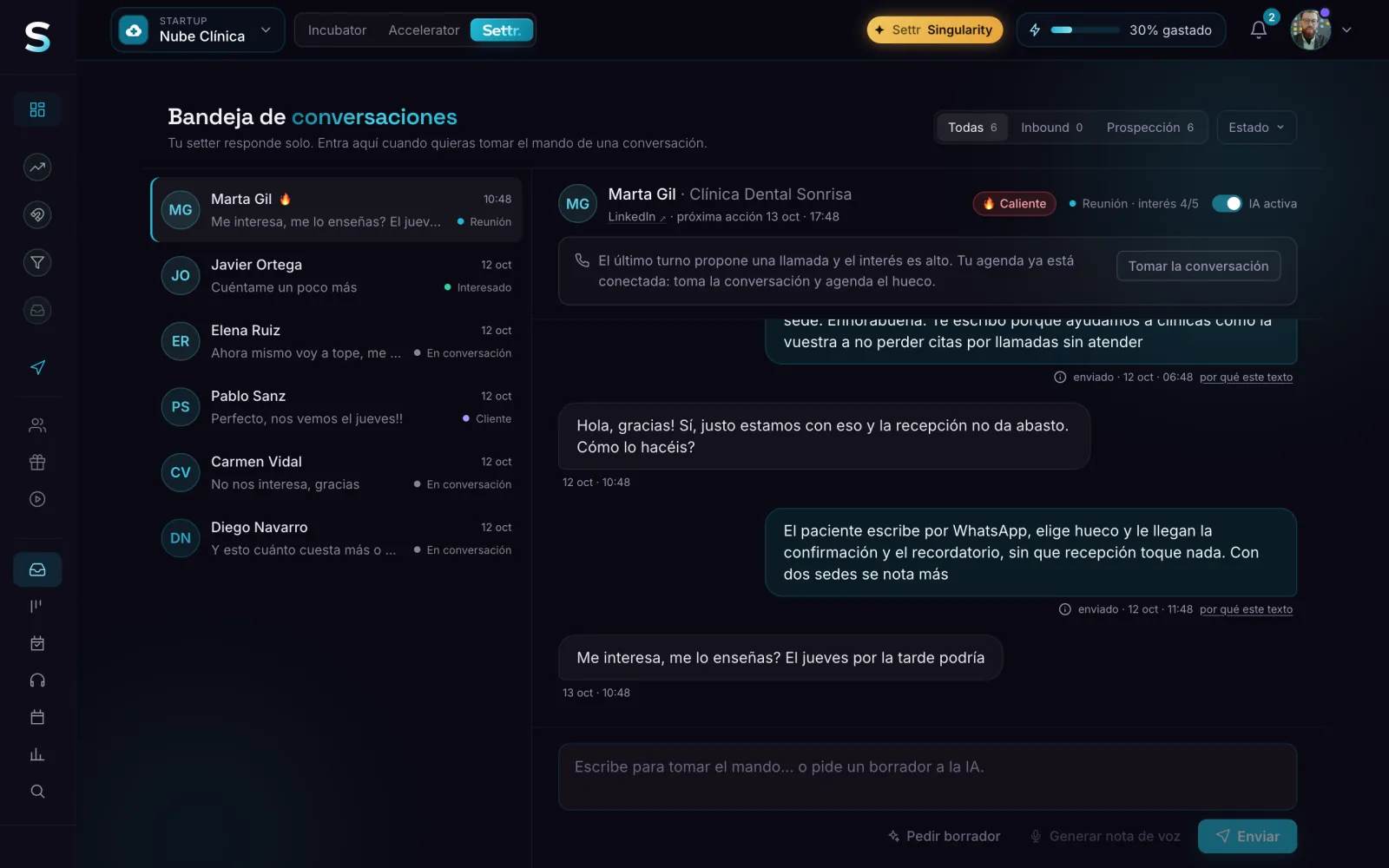Click the 30% gastado usage progress bar

tap(1085, 30)
